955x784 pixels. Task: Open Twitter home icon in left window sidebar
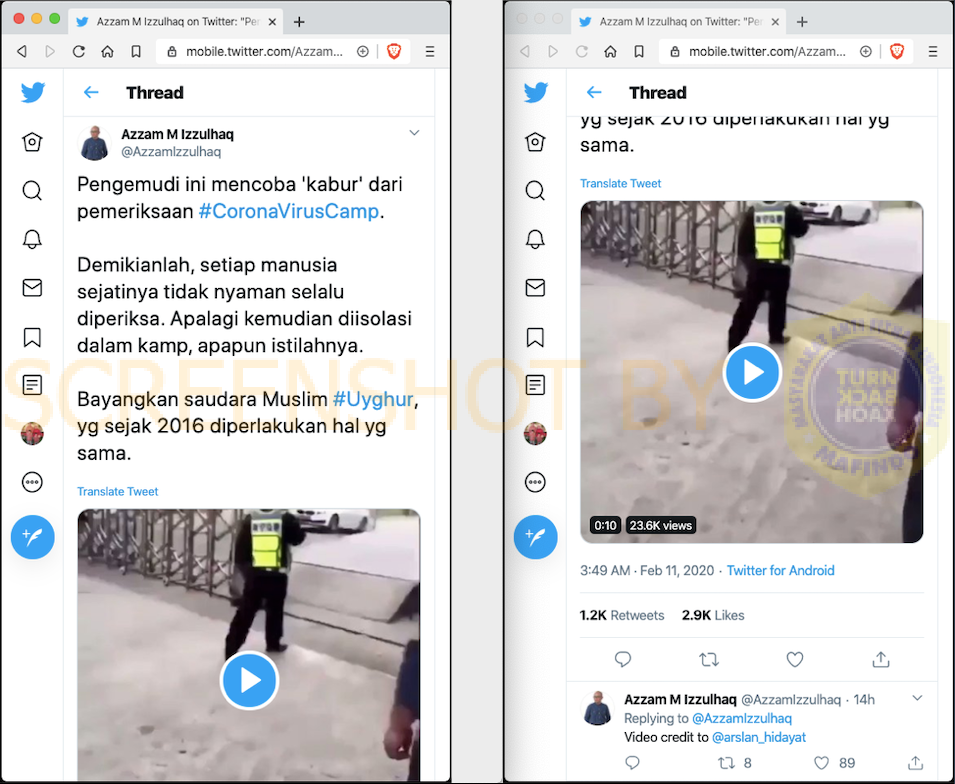pos(32,142)
